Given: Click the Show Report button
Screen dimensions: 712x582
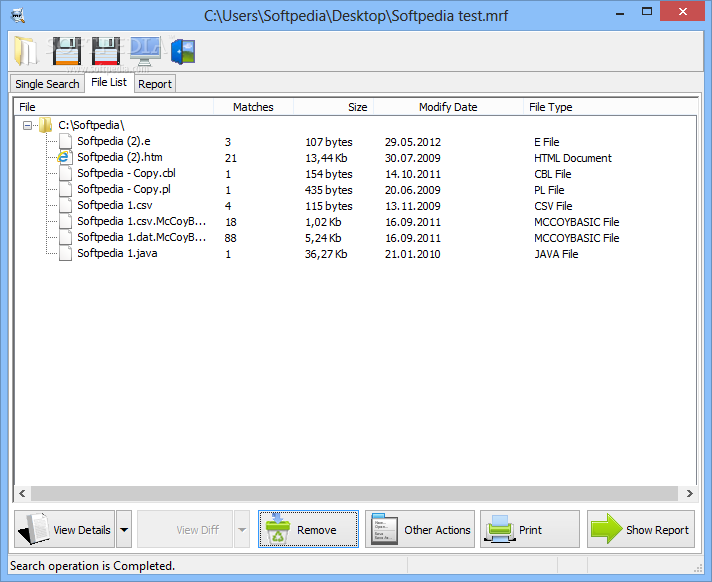Looking at the screenshot, I should click(641, 529).
